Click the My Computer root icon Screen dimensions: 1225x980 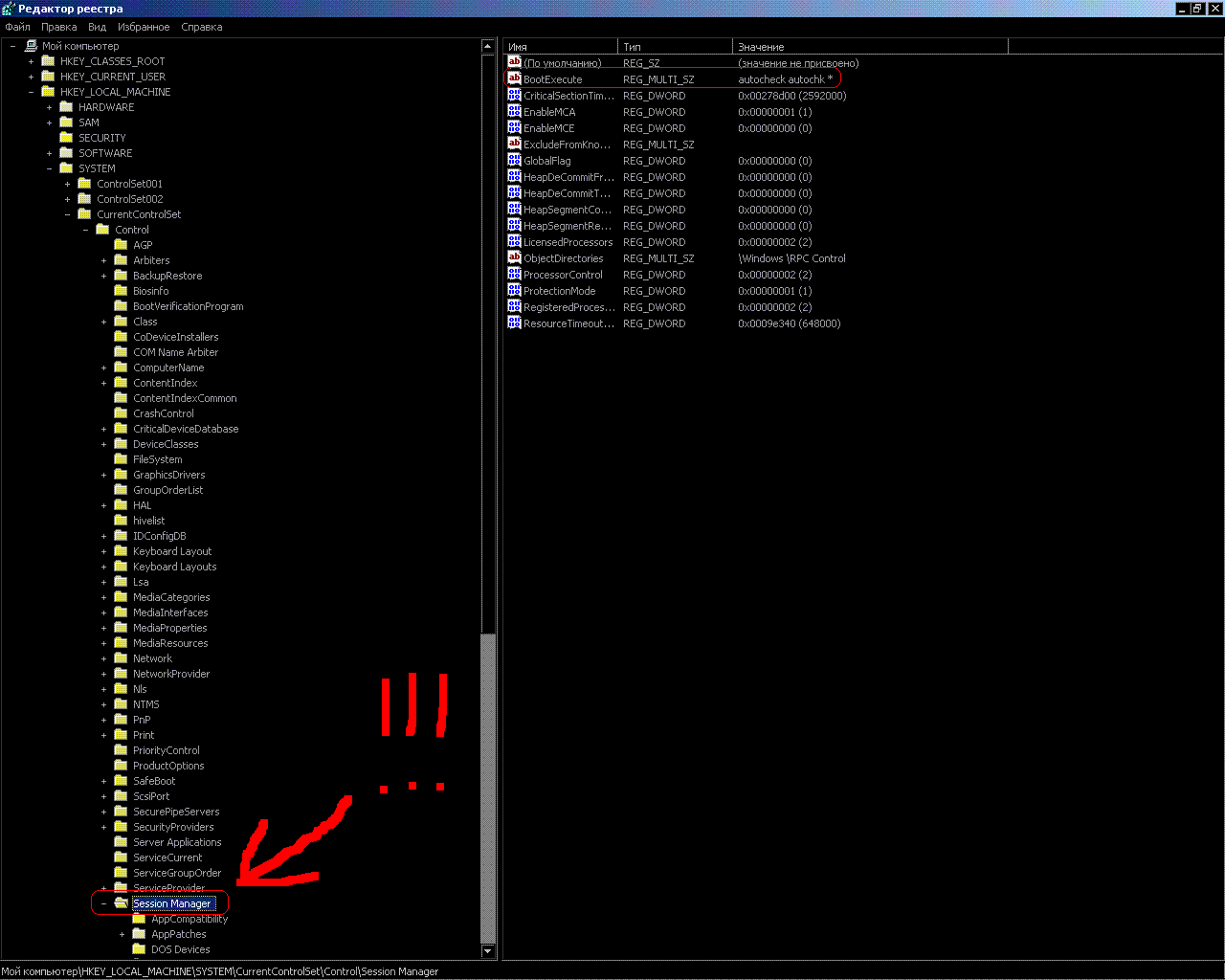point(31,46)
